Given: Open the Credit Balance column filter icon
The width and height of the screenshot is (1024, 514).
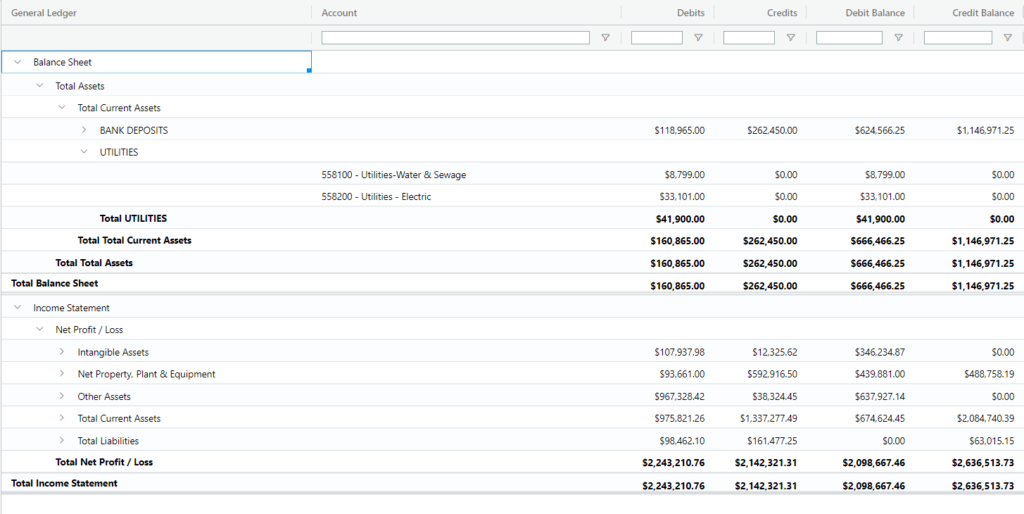Looking at the screenshot, I should (x=1008, y=38).
